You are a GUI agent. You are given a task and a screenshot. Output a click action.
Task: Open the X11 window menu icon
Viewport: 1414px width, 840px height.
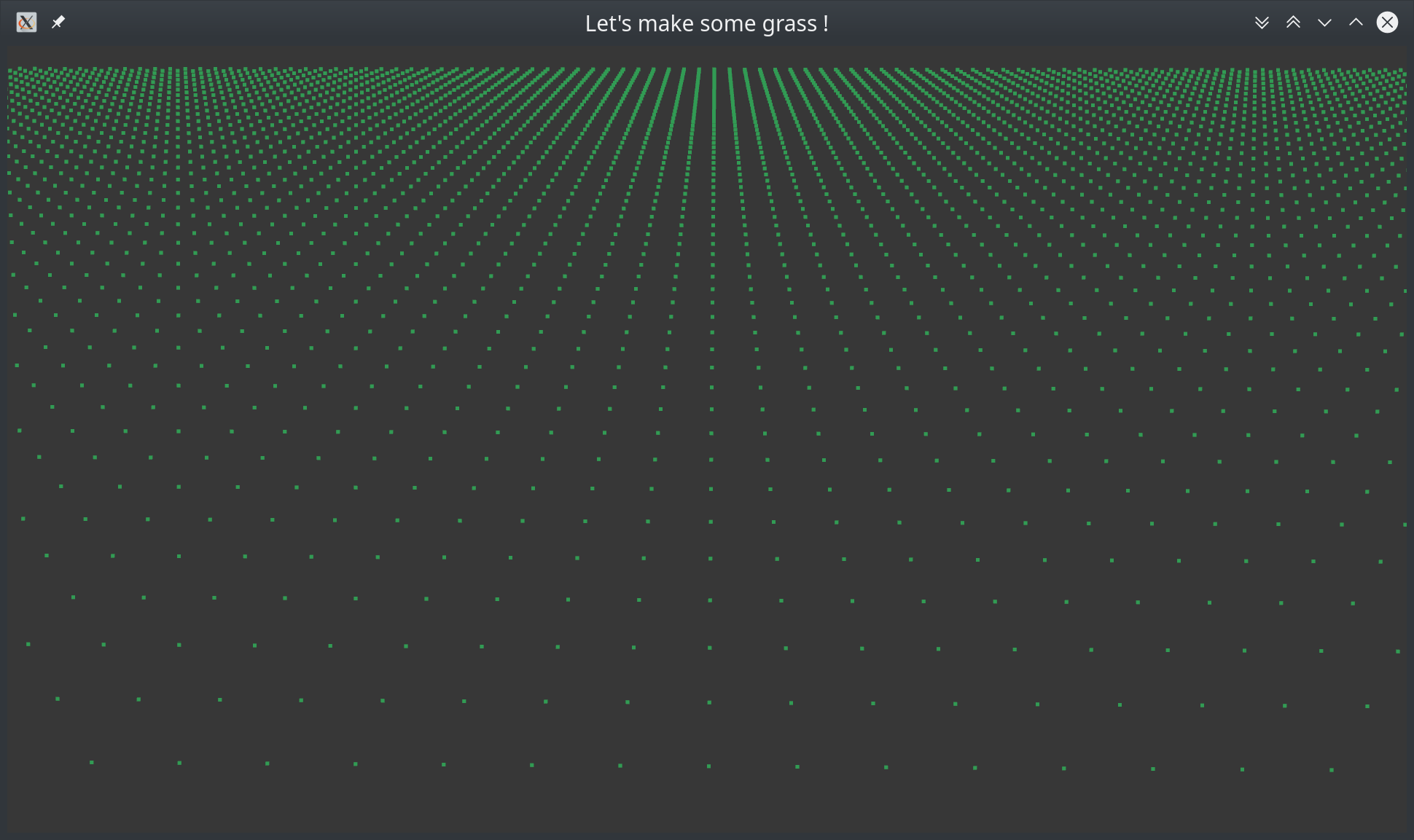26,23
